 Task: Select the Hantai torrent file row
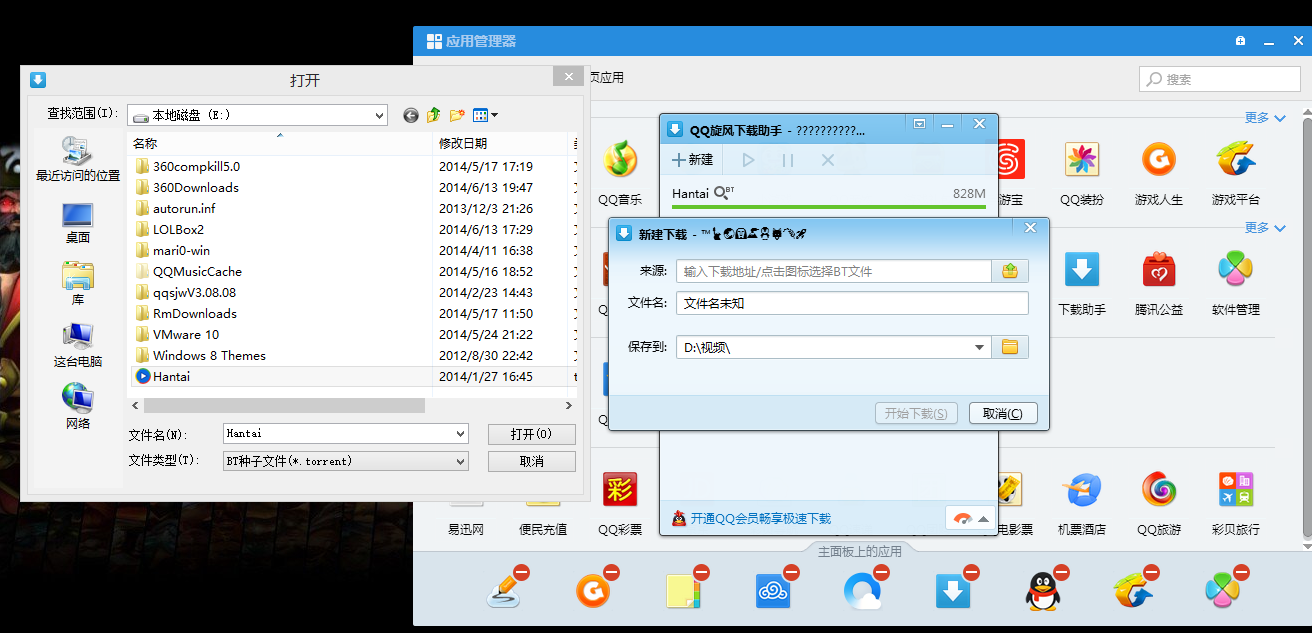point(352,376)
